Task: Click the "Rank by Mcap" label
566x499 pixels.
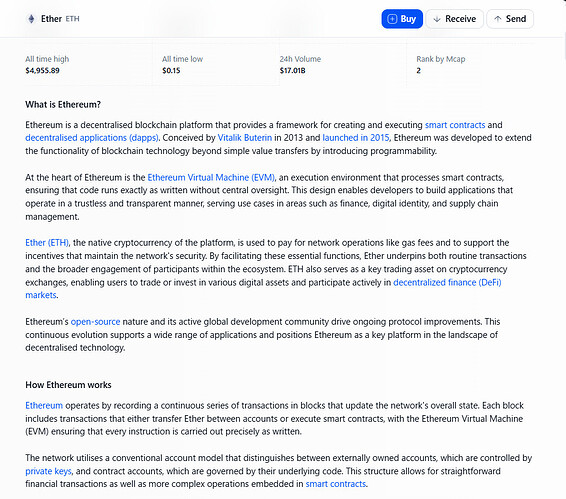Action: pyautogui.click(x=441, y=59)
